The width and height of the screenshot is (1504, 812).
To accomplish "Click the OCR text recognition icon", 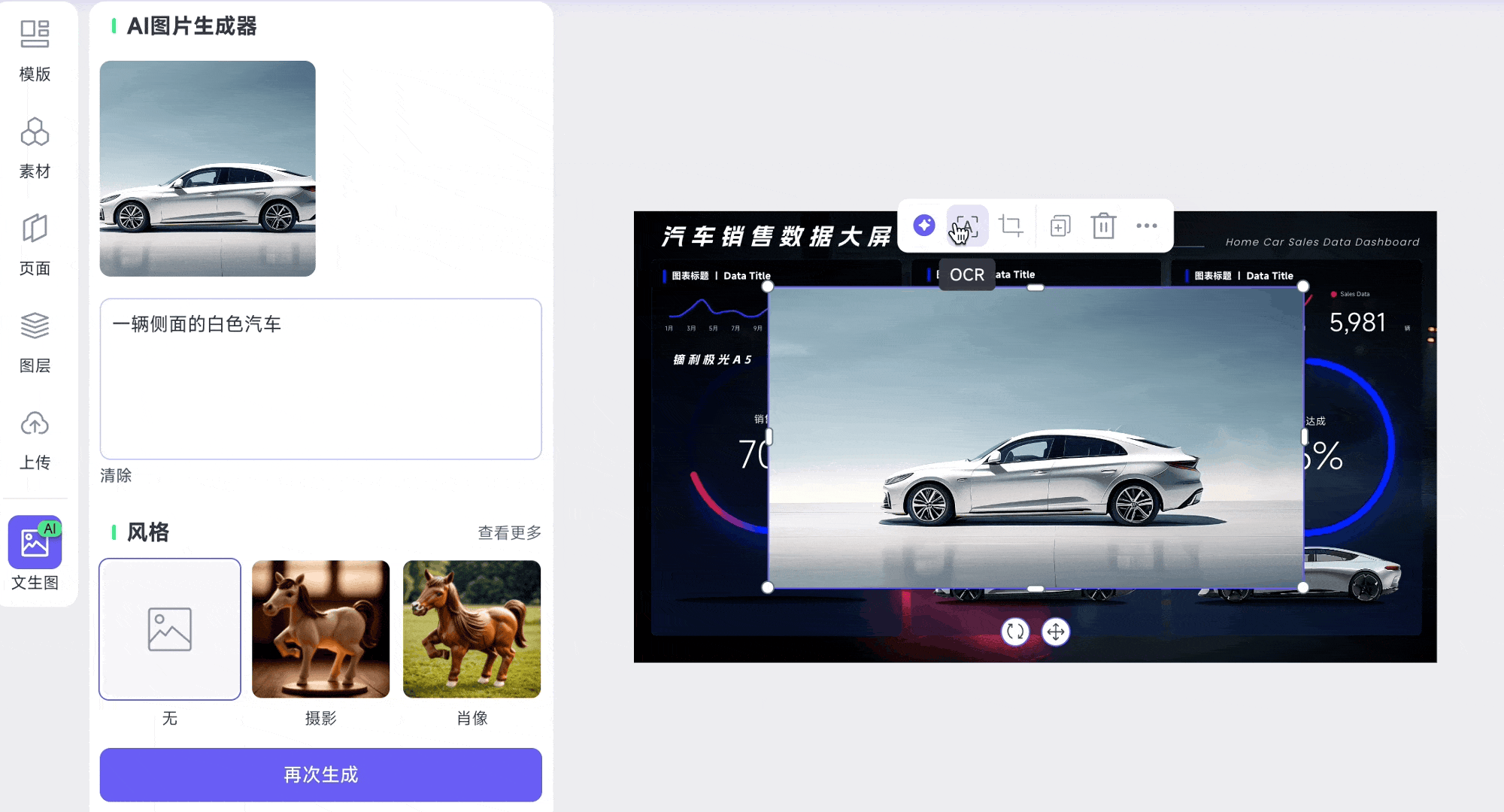I will point(966,226).
